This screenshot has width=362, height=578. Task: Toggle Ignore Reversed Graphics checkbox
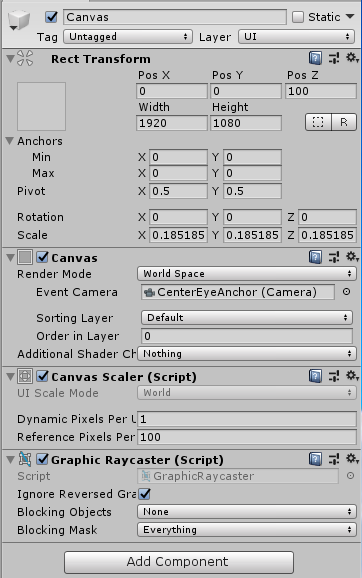click(x=145, y=494)
